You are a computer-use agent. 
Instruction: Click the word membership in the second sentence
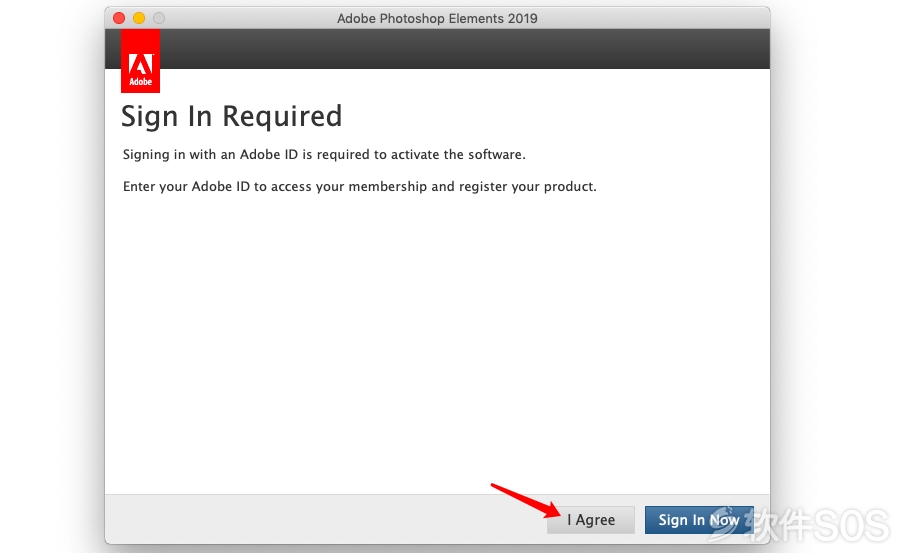point(387,187)
